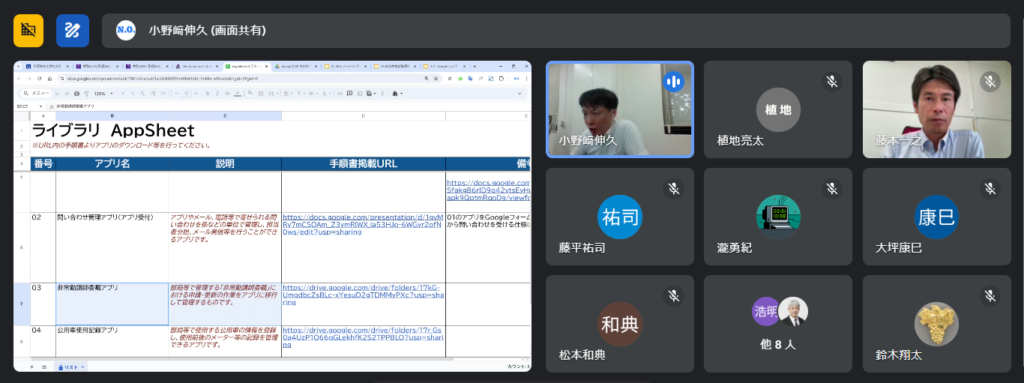
Task: Click the アプリ名 header cell
Action: [112, 163]
